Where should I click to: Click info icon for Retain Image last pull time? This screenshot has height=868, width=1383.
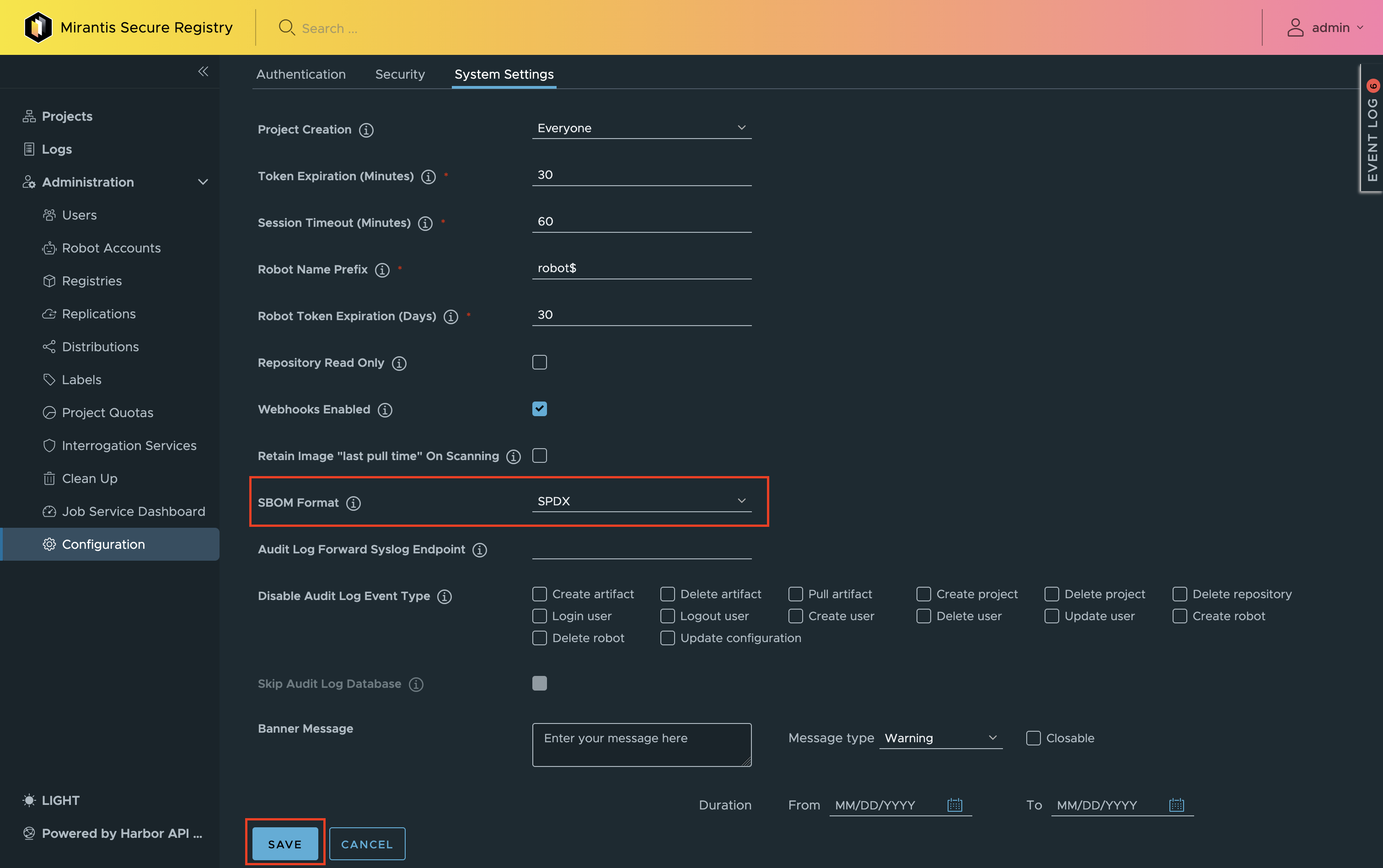tap(514, 456)
